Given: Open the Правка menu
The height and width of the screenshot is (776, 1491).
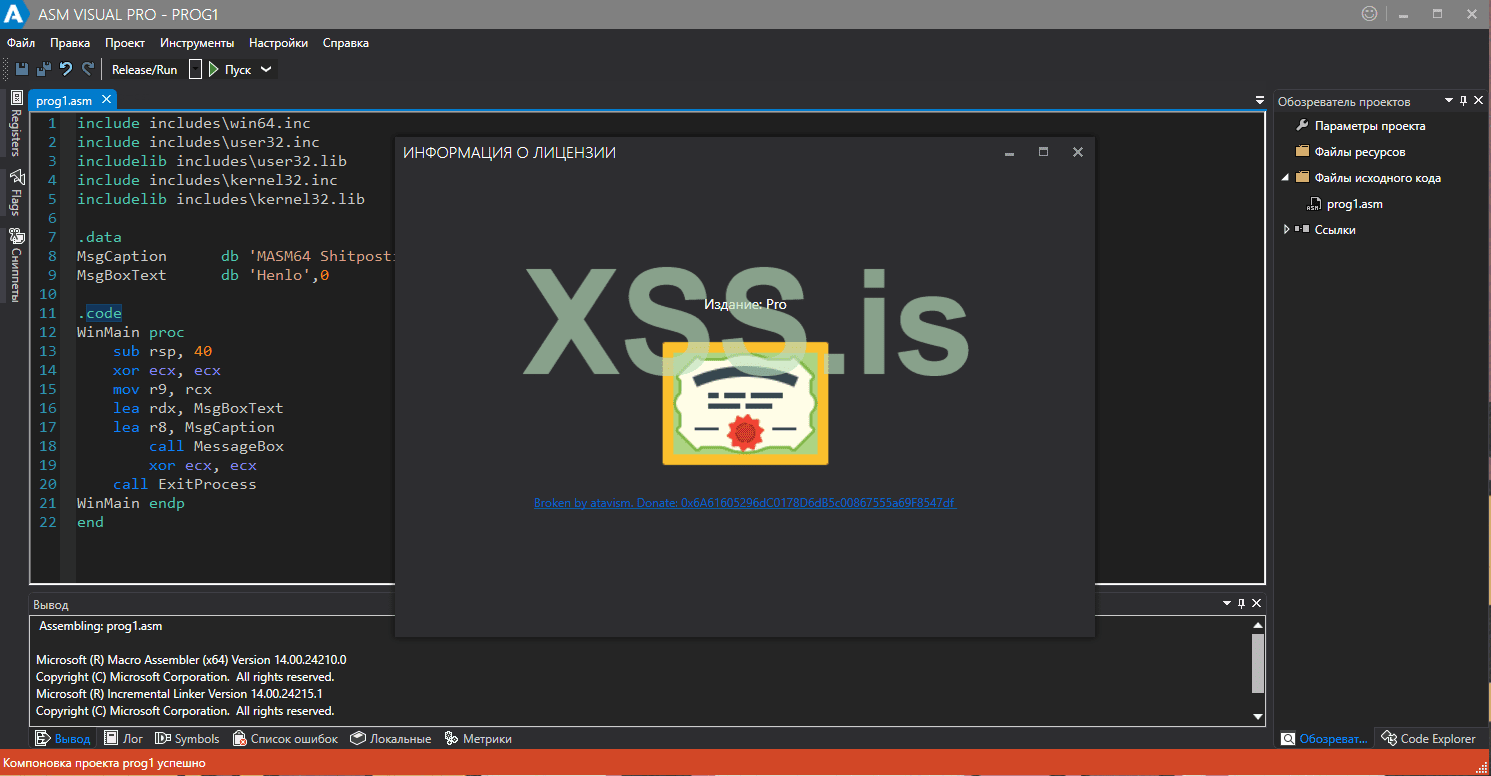Looking at the screenshot, I should pyautogui.click(x=70, y=43).
